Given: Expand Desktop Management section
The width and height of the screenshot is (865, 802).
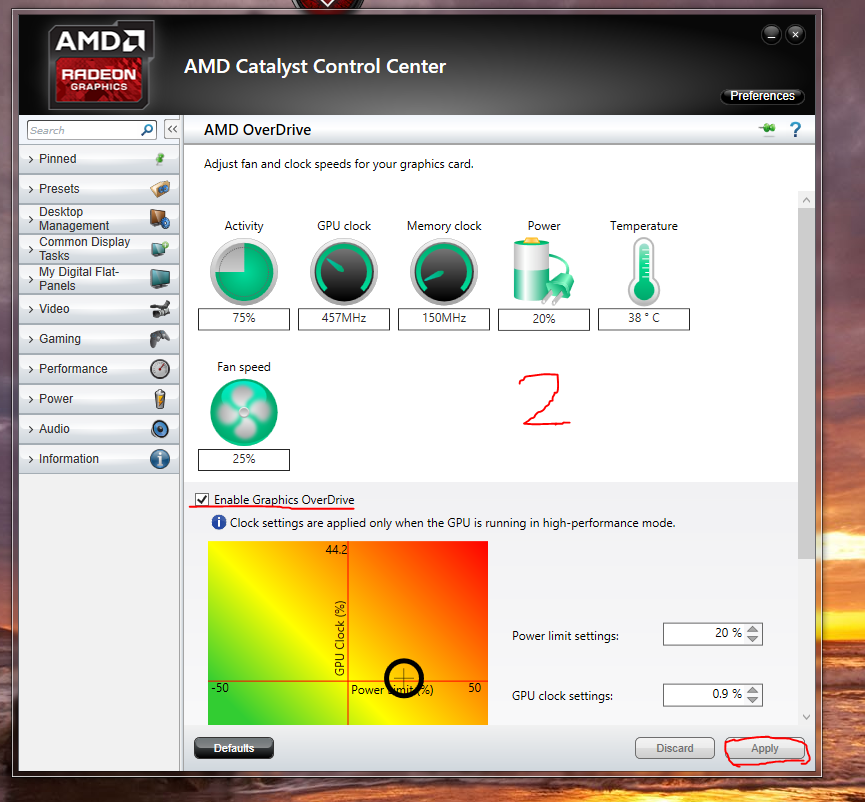Looking at the screenshot, I should [x=99, y=219].
